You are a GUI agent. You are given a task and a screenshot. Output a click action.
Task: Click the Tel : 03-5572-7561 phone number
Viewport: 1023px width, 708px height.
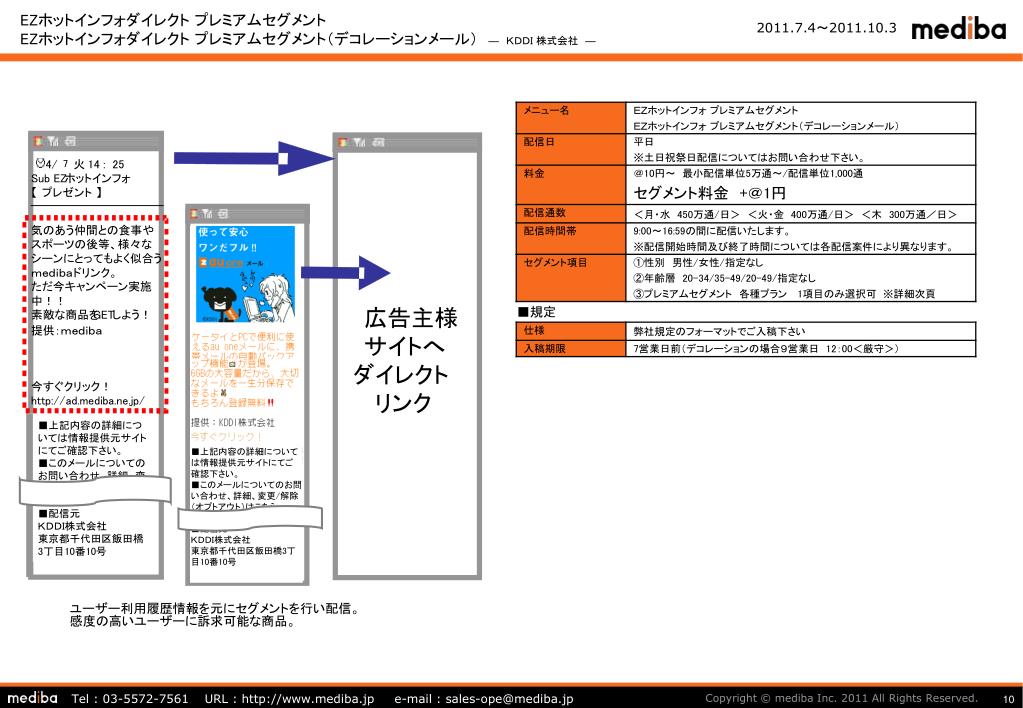[x=130, y=698]
